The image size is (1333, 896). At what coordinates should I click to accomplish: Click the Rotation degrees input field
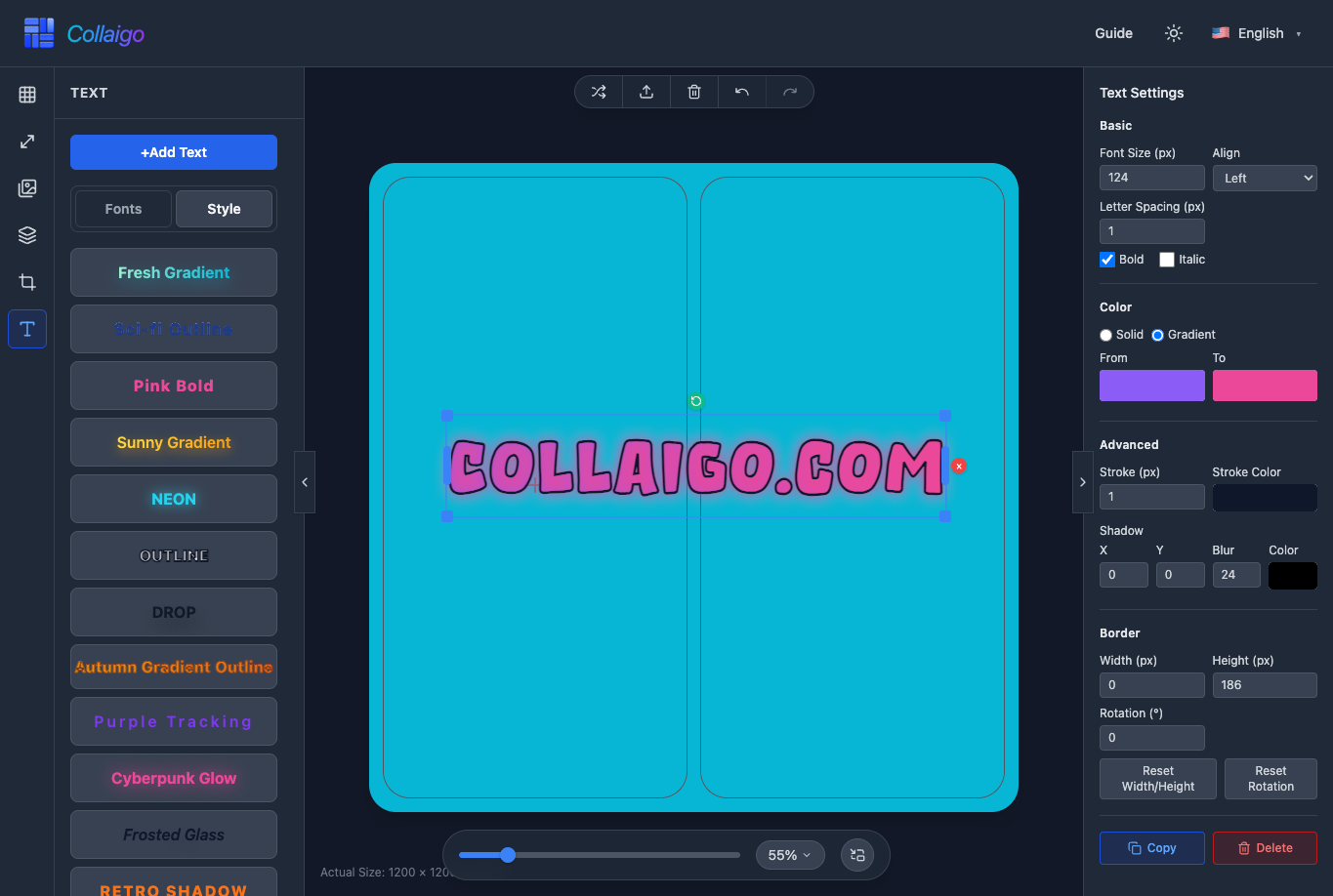(x=1152, y=738)
